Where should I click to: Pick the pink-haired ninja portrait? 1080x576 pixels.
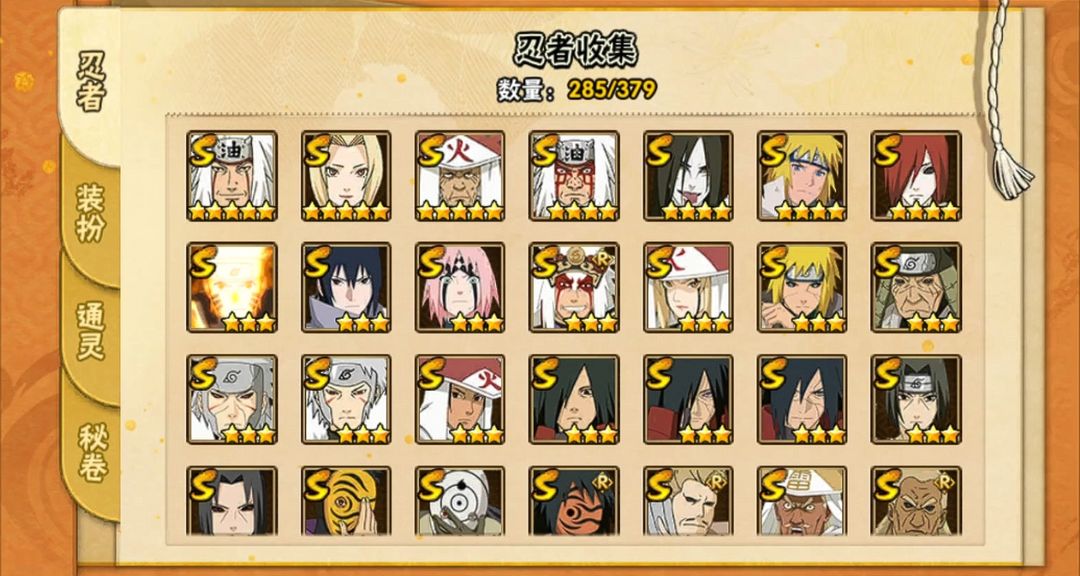tap(460, 287)
